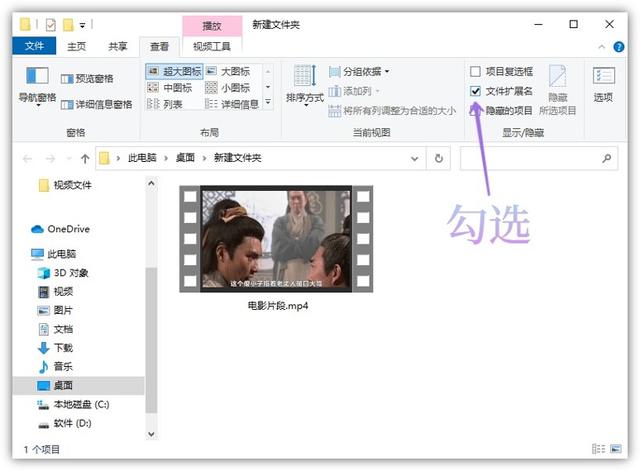Open recent locations dropdown arrow
The image size is (640, 471).
click(69, 158)
